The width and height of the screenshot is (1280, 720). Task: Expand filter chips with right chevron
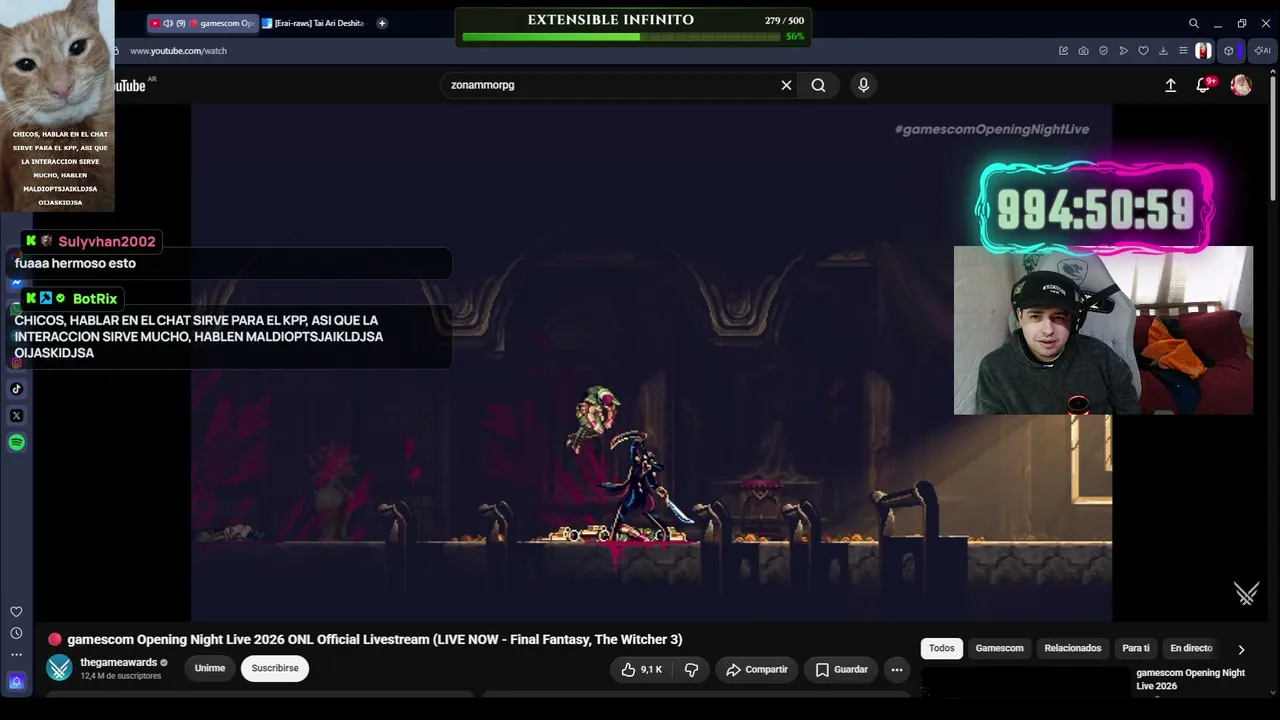(1241, 649)
